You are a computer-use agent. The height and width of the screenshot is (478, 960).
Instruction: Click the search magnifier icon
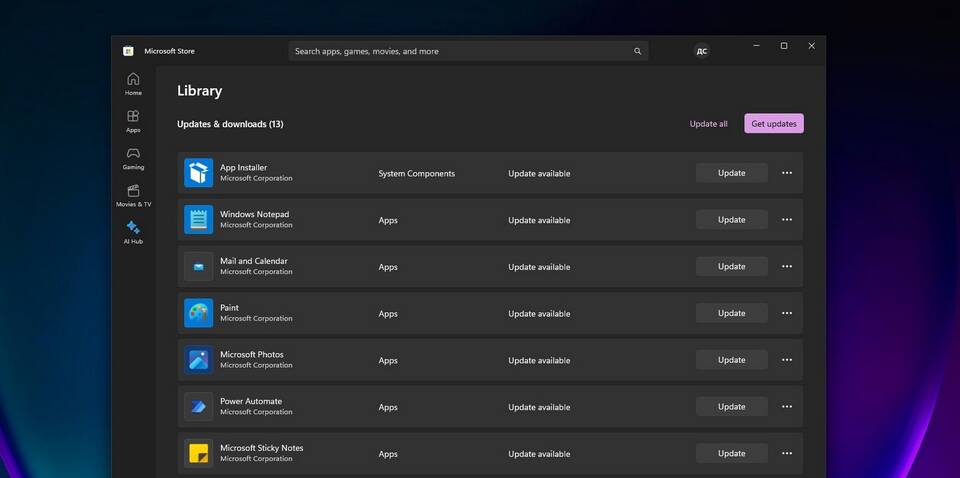tap(637, 51)
